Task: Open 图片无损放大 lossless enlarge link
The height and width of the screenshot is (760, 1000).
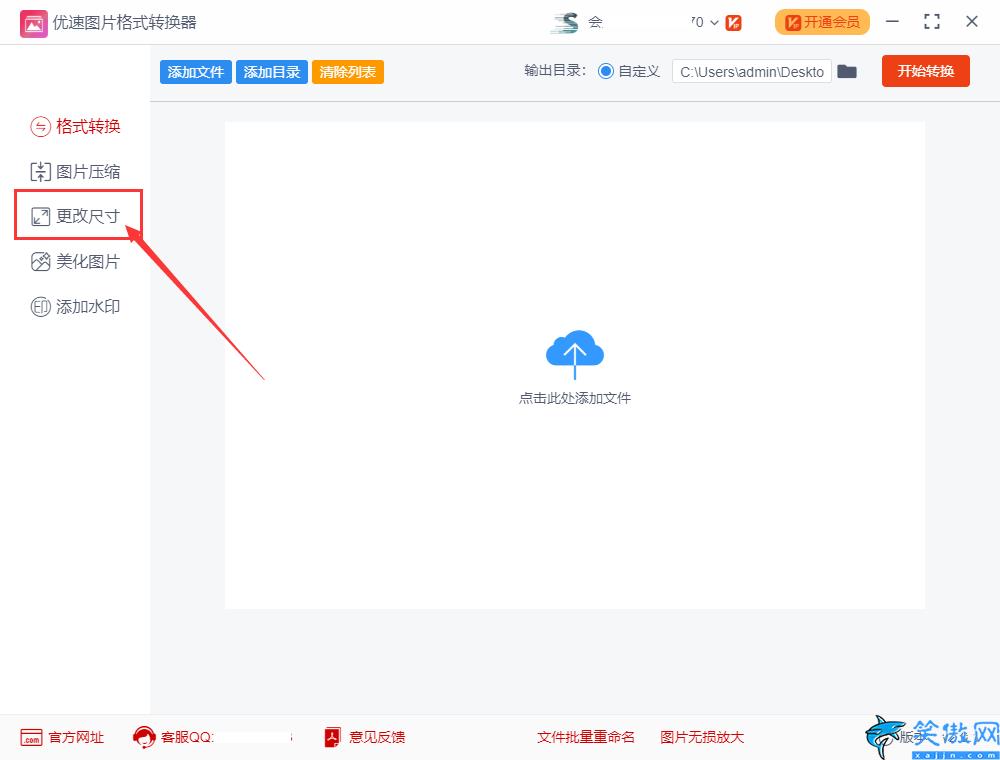Action: (x=702, y=737)
